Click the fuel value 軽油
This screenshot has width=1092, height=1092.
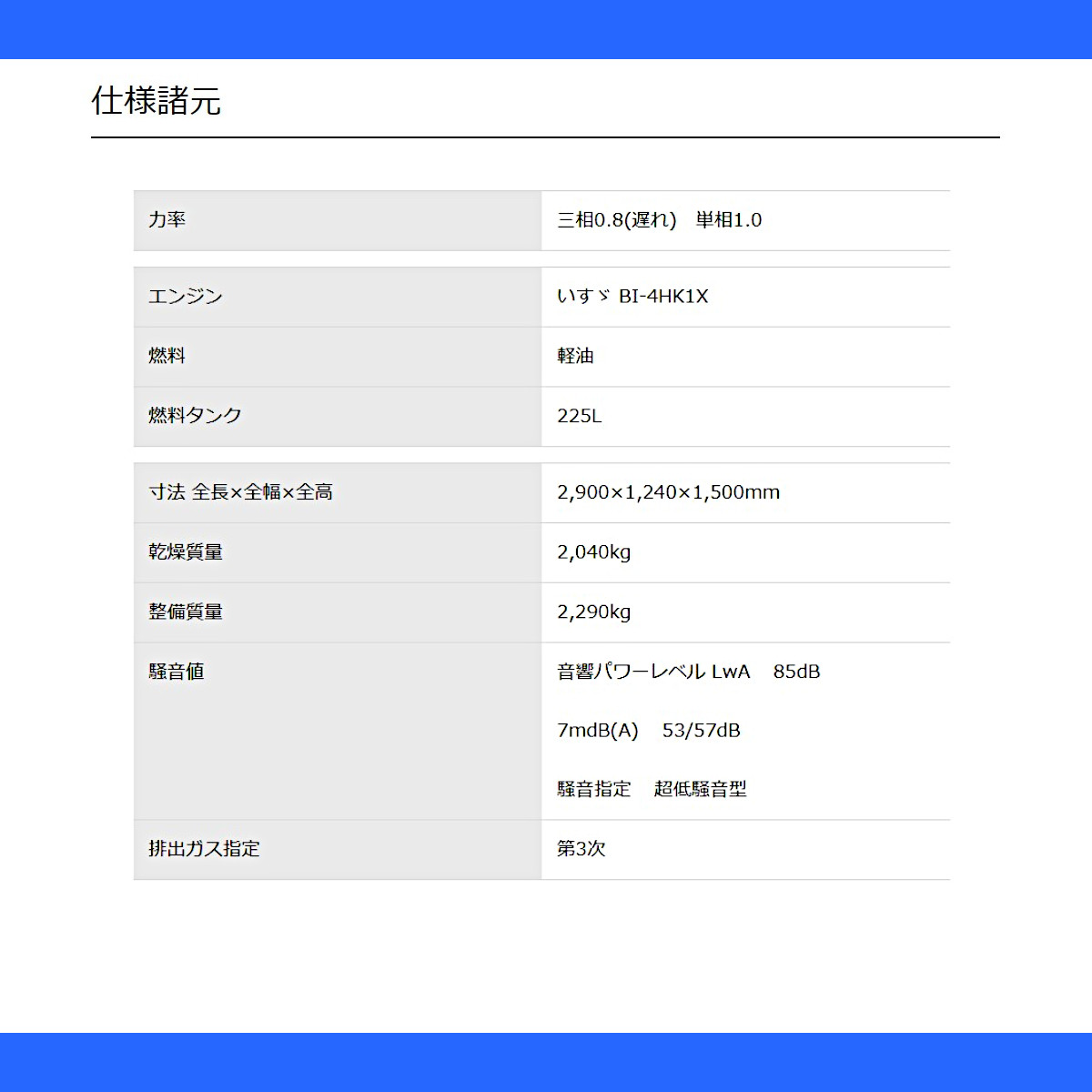(x=575, y=357)
